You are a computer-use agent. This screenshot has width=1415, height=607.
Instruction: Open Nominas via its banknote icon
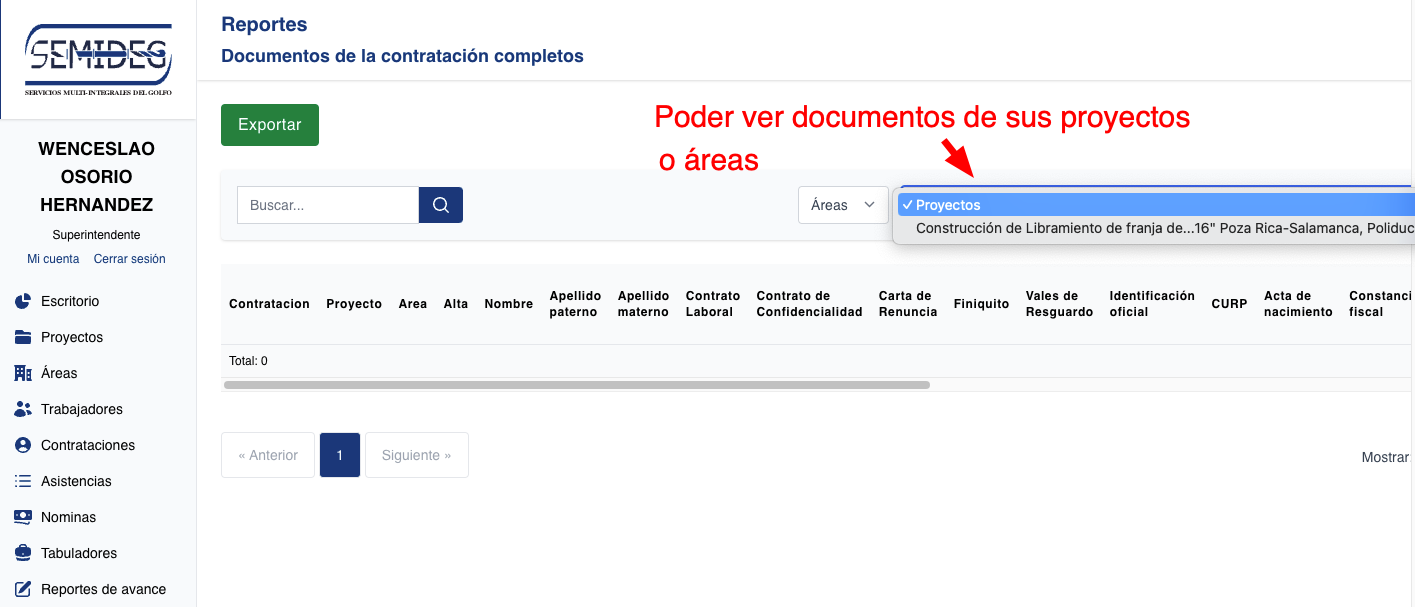point(23,517)
